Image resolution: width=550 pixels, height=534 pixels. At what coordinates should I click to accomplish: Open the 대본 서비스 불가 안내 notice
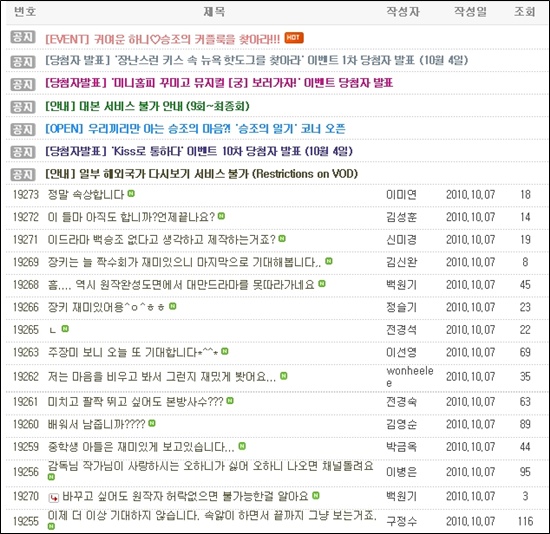[x=147, y=106]
